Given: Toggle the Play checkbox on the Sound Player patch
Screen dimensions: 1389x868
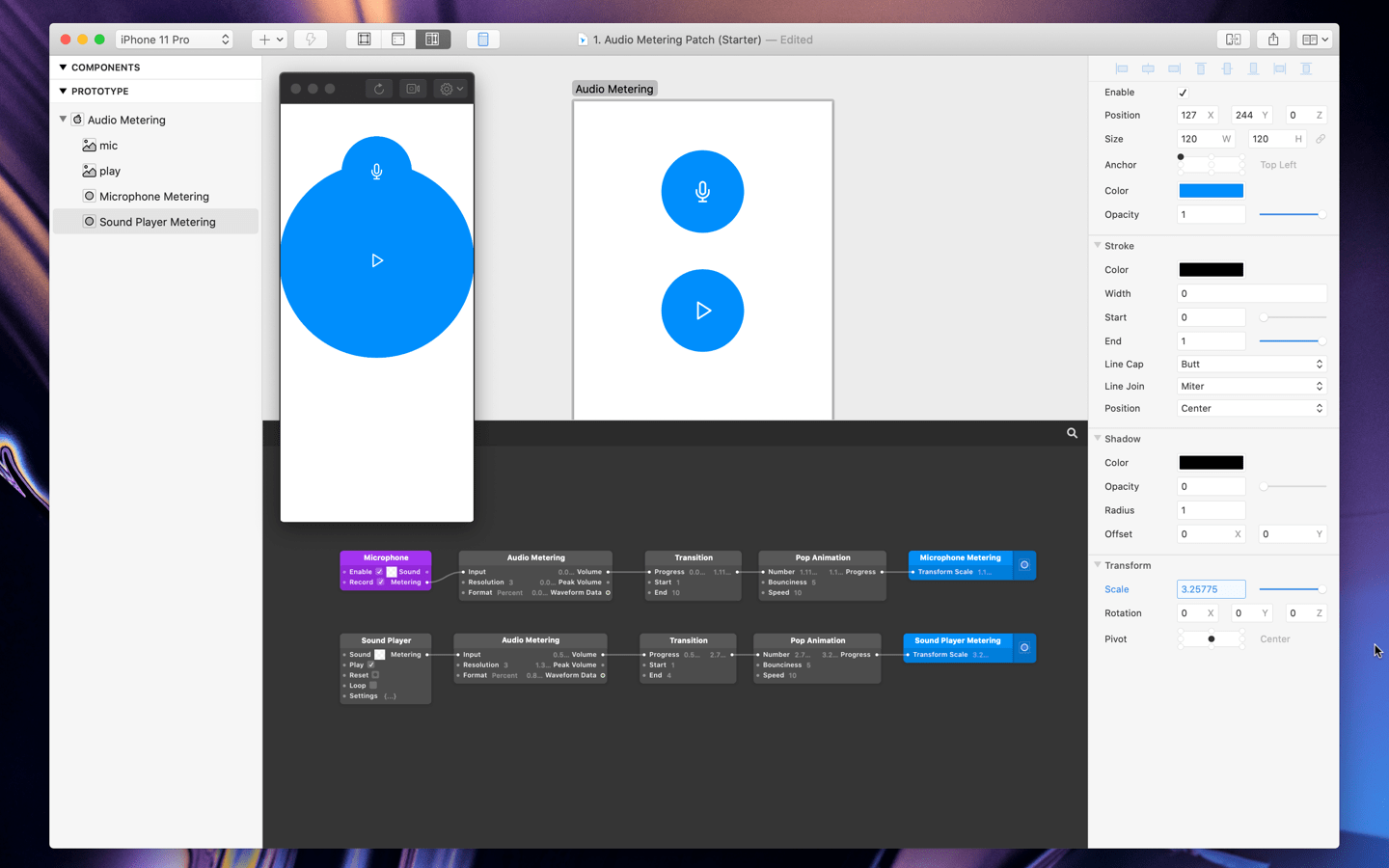Looking at the screenshot, I should click(370, 665).
